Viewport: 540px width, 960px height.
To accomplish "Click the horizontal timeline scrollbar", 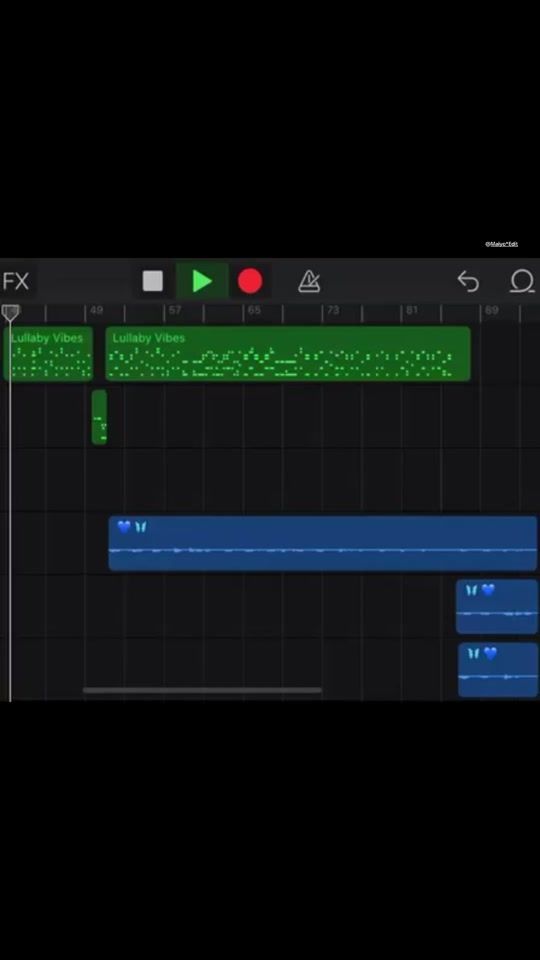I will 202,690.
